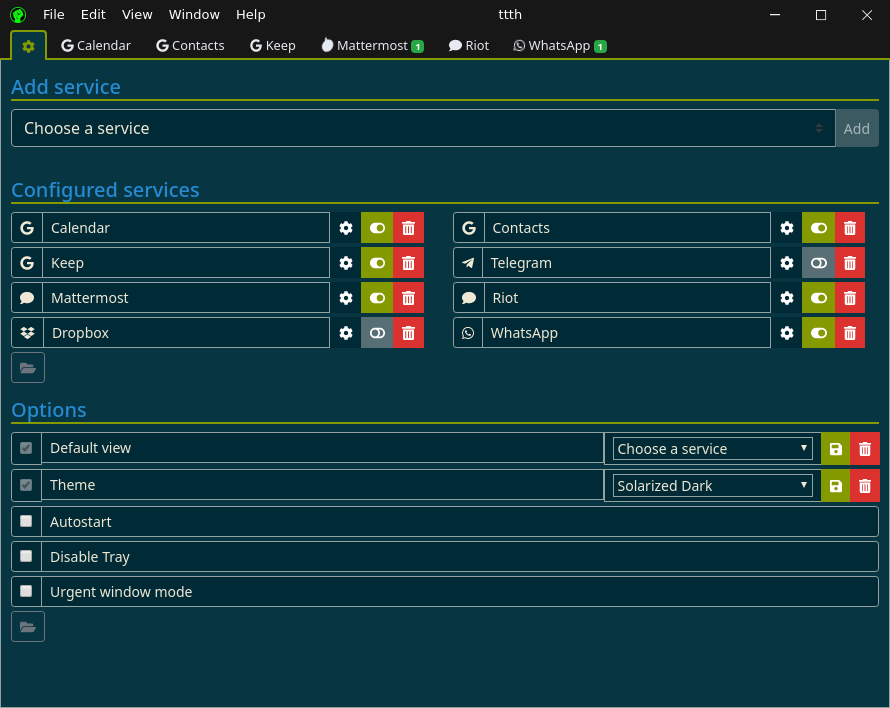The height and width of the screenshot is (708, 890).
Task: Check the Autostart checkbox
Action: click(26, 521)
